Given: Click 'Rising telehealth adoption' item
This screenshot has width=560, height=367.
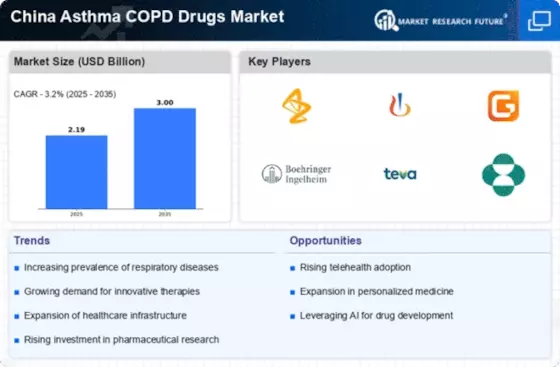Looking at the screenshot, I should tap(355, 267).
